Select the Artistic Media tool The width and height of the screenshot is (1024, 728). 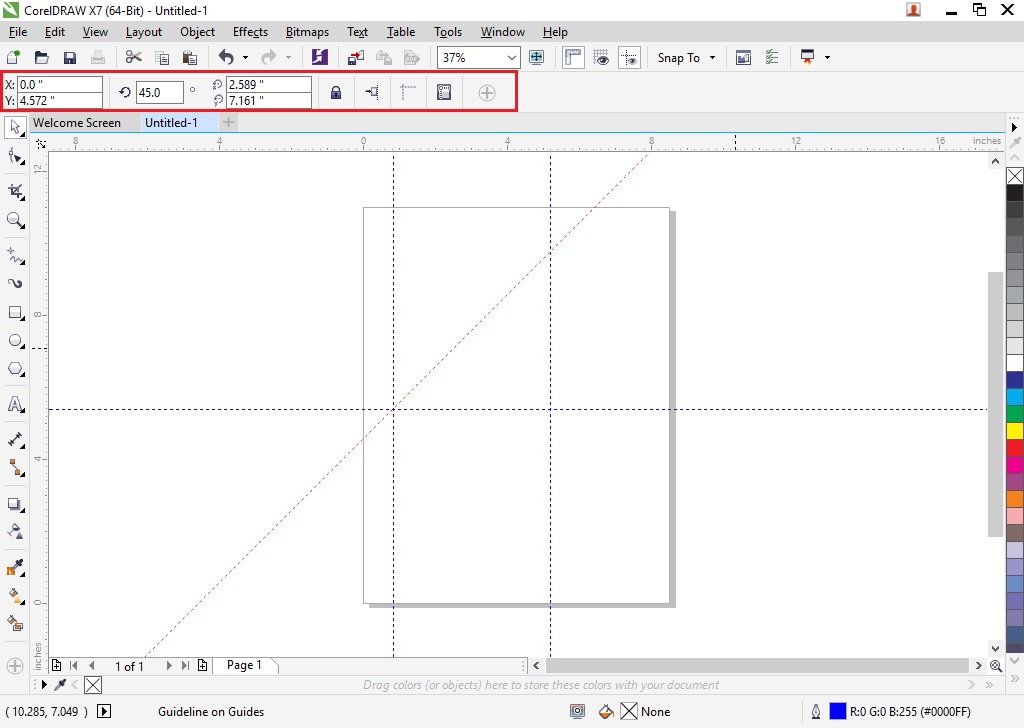15,283
